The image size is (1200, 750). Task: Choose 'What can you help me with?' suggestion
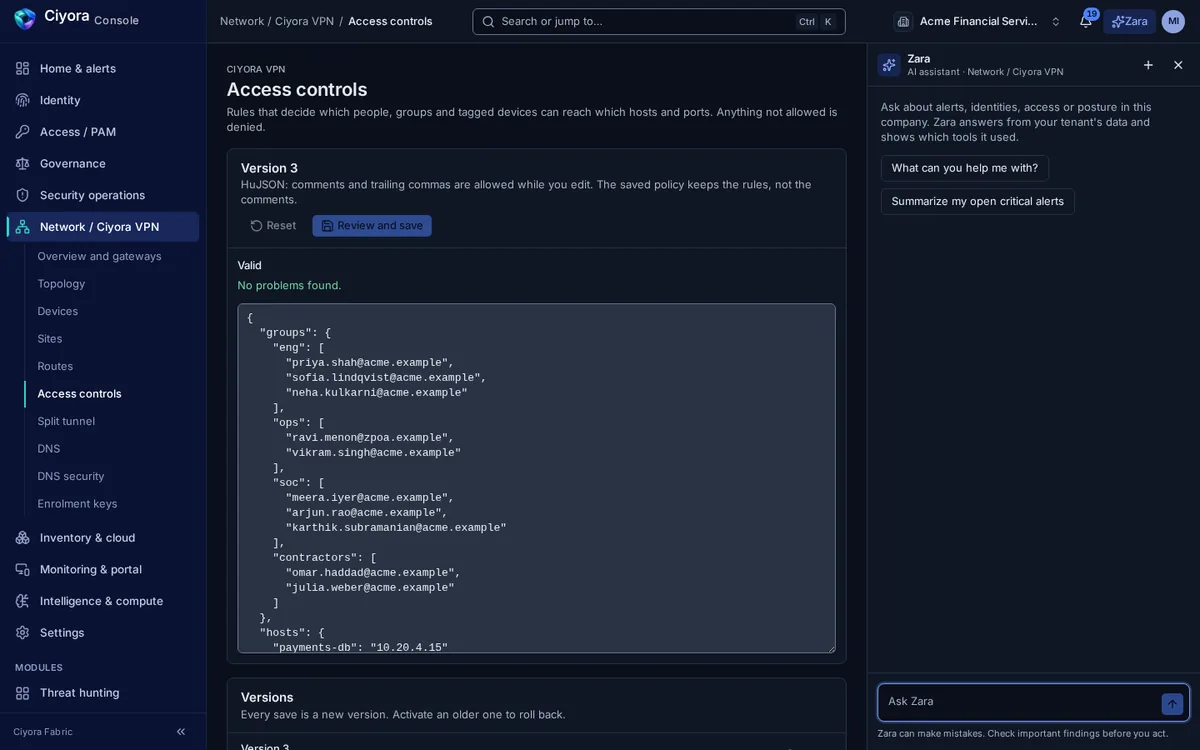tap(965, 168)
